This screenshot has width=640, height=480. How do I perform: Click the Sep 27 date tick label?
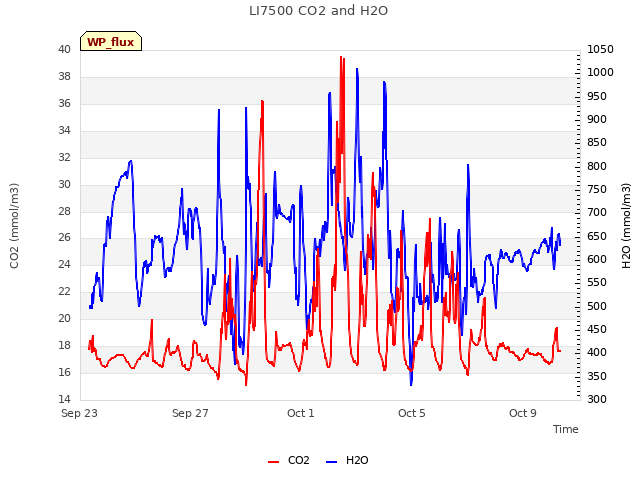190,413
